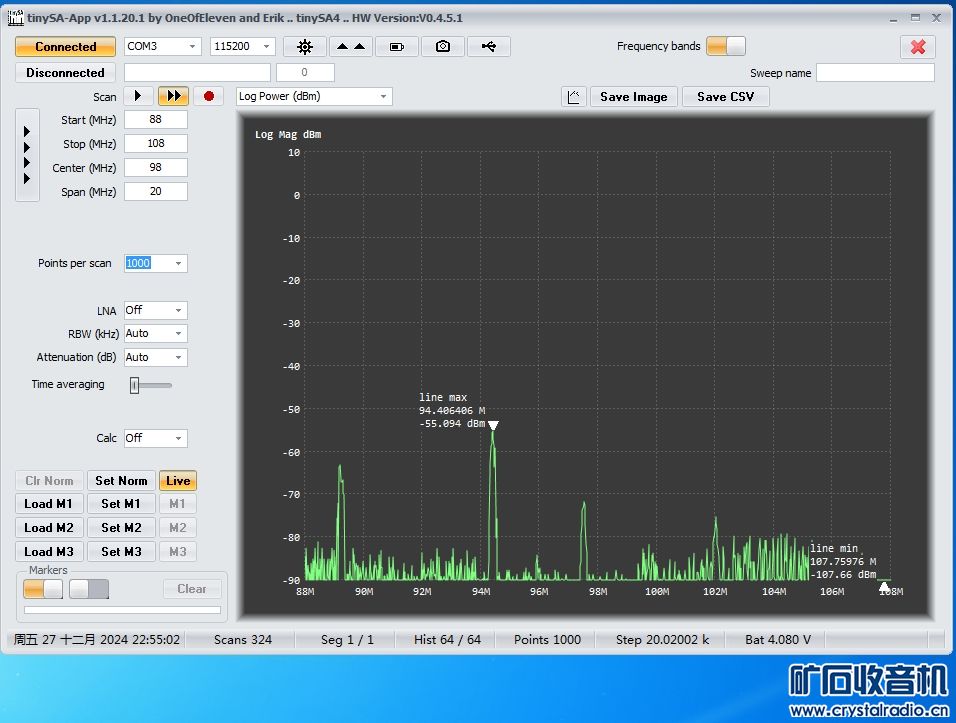This screenshot has height=723, width=956.
Task: Click the small chart icon beside Save Image
Action: (574, 97)
